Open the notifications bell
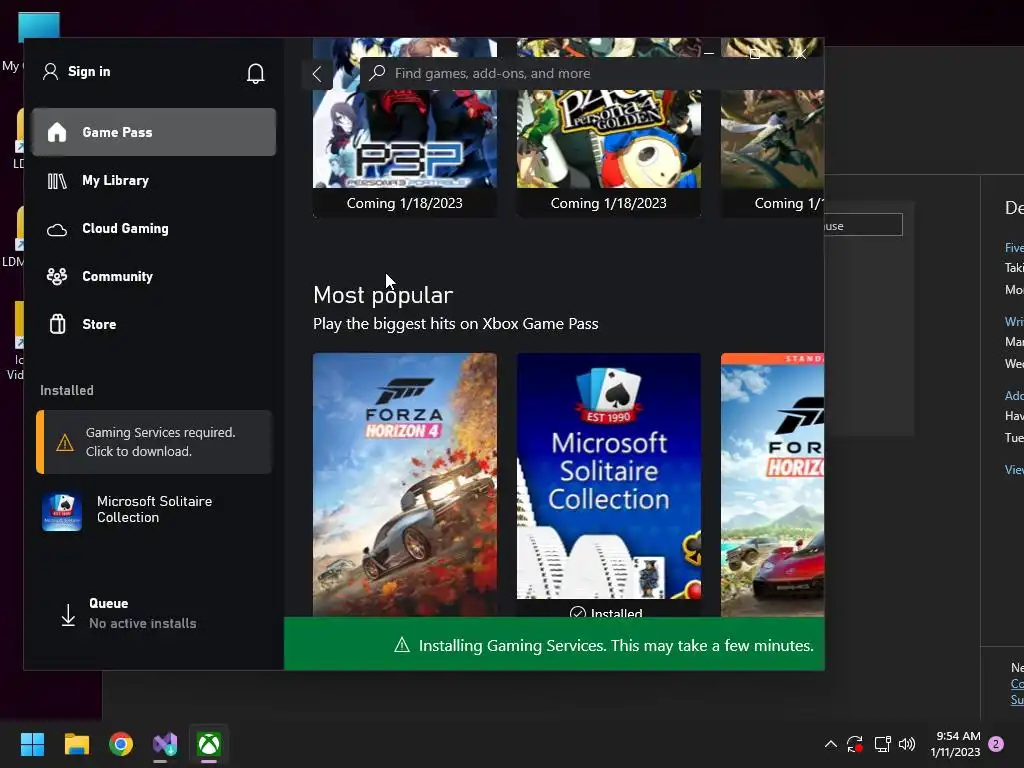 click(255, 73)
